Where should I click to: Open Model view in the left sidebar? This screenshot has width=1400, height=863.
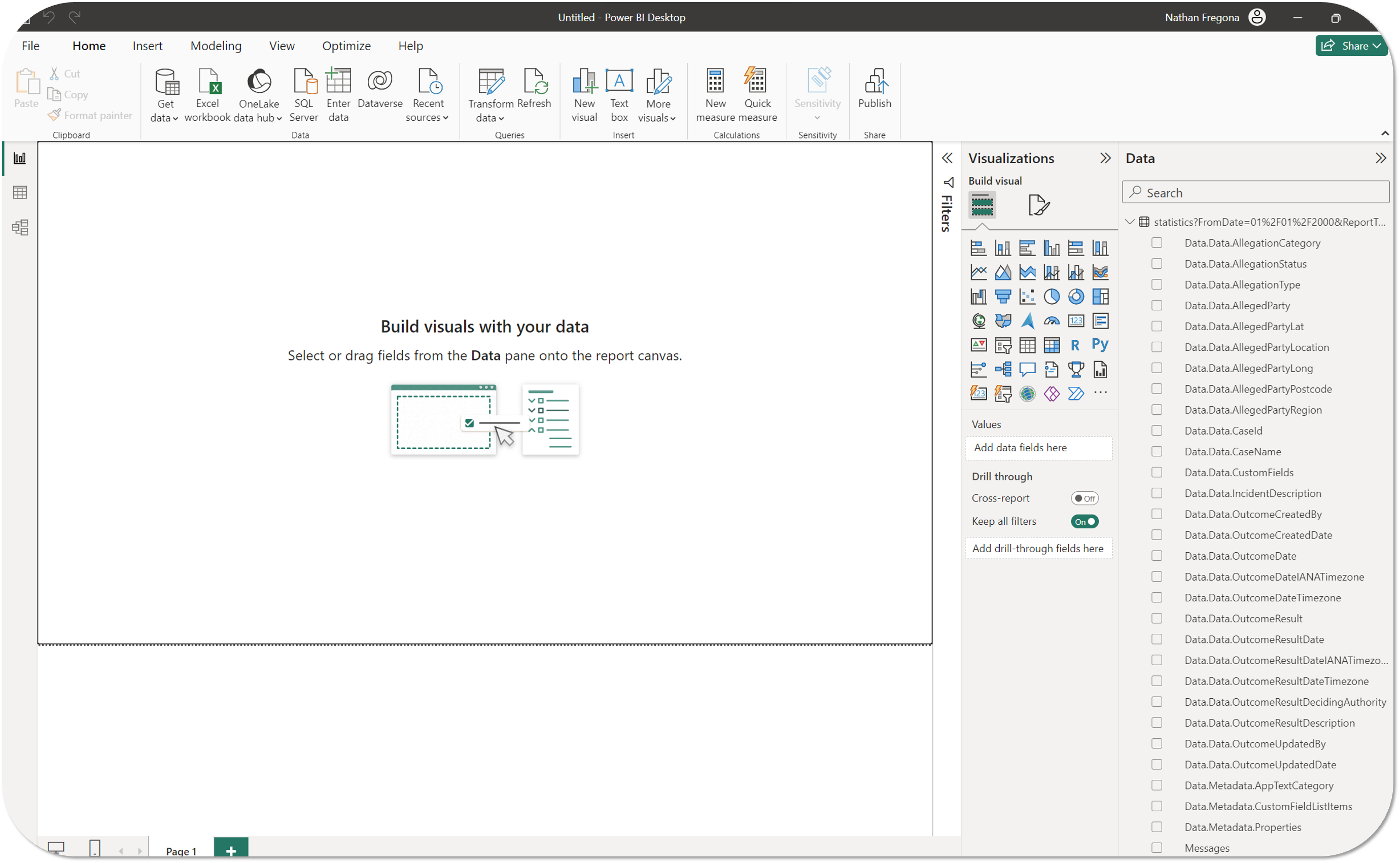pyautogui.click(x=20, y=227)
